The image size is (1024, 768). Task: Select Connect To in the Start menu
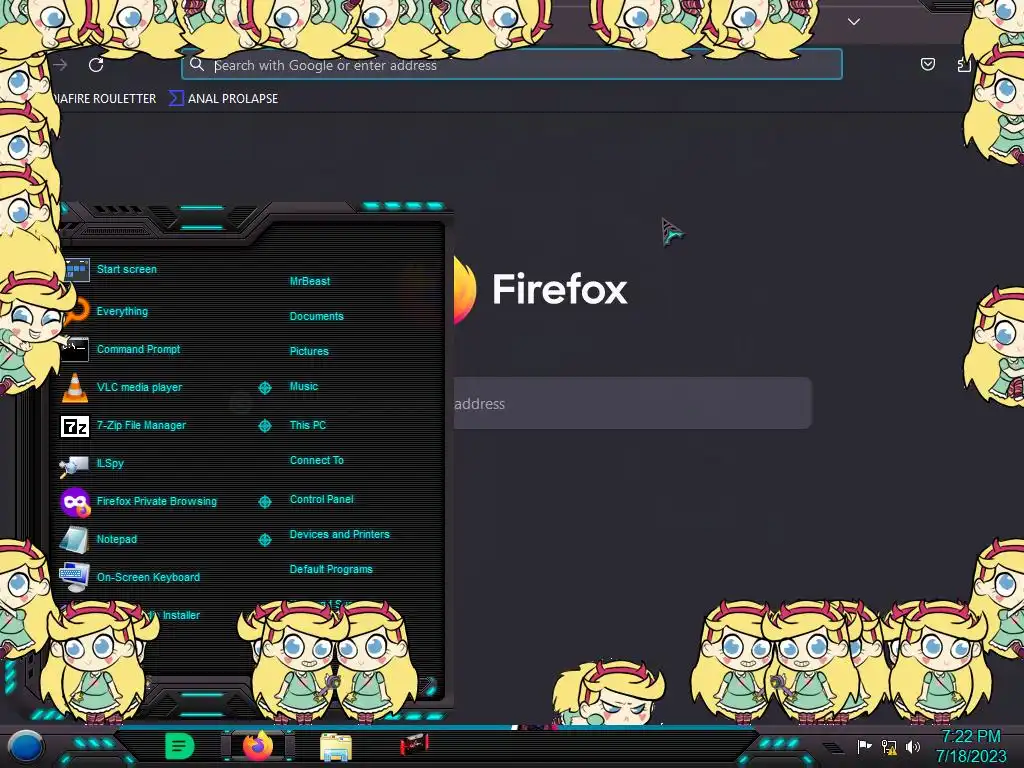click(x=316, y=460)
